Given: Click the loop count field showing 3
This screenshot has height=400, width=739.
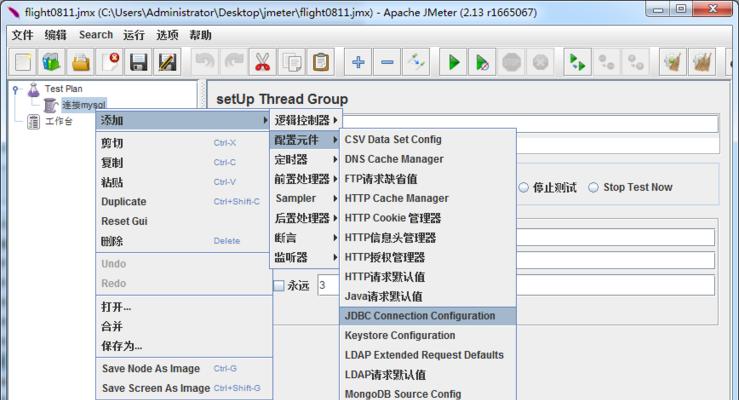Looking at the screenshot, I should (328, 286).
